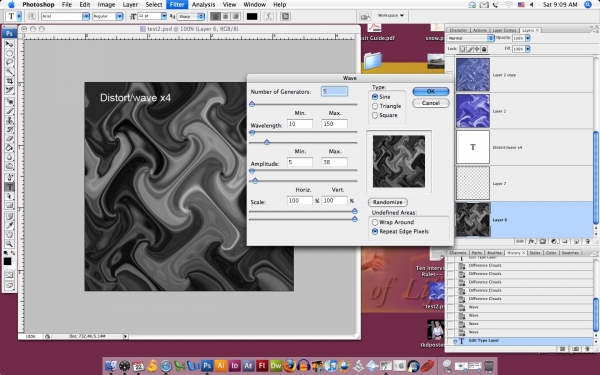This screenshot has width=600, height=375.
Task: Toggle lock position in Layers panel
Action: tap(477, 49)
